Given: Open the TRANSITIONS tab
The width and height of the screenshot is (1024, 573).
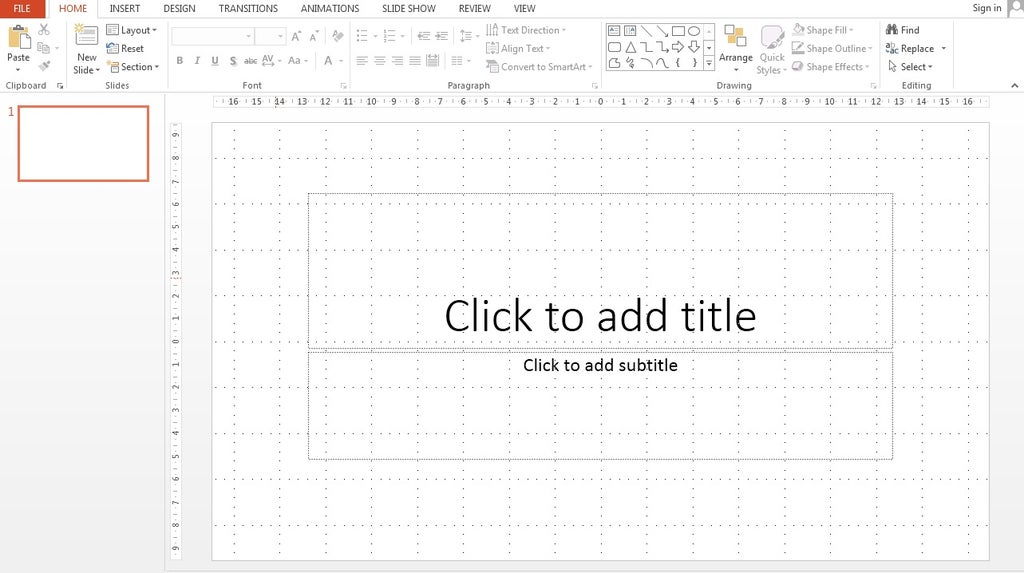Looking at the screenshot, I should click(247, 8).
